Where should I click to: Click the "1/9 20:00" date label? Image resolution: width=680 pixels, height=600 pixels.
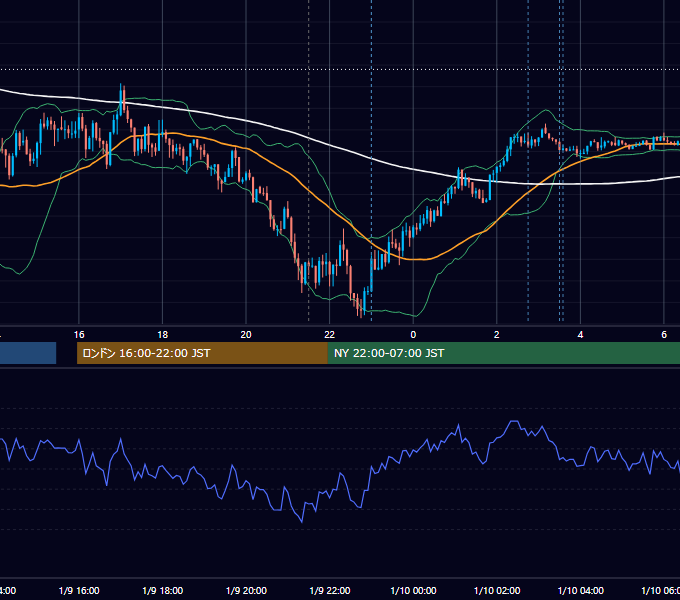(x=246, y=590)
